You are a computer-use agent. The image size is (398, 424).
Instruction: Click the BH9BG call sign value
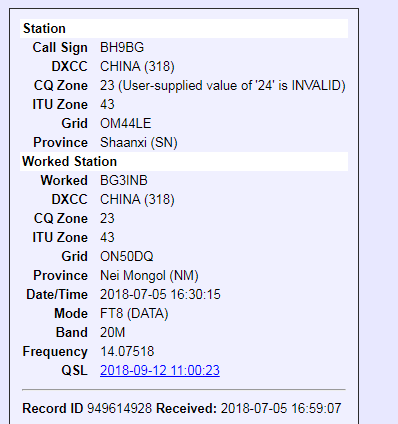[122, 47]
